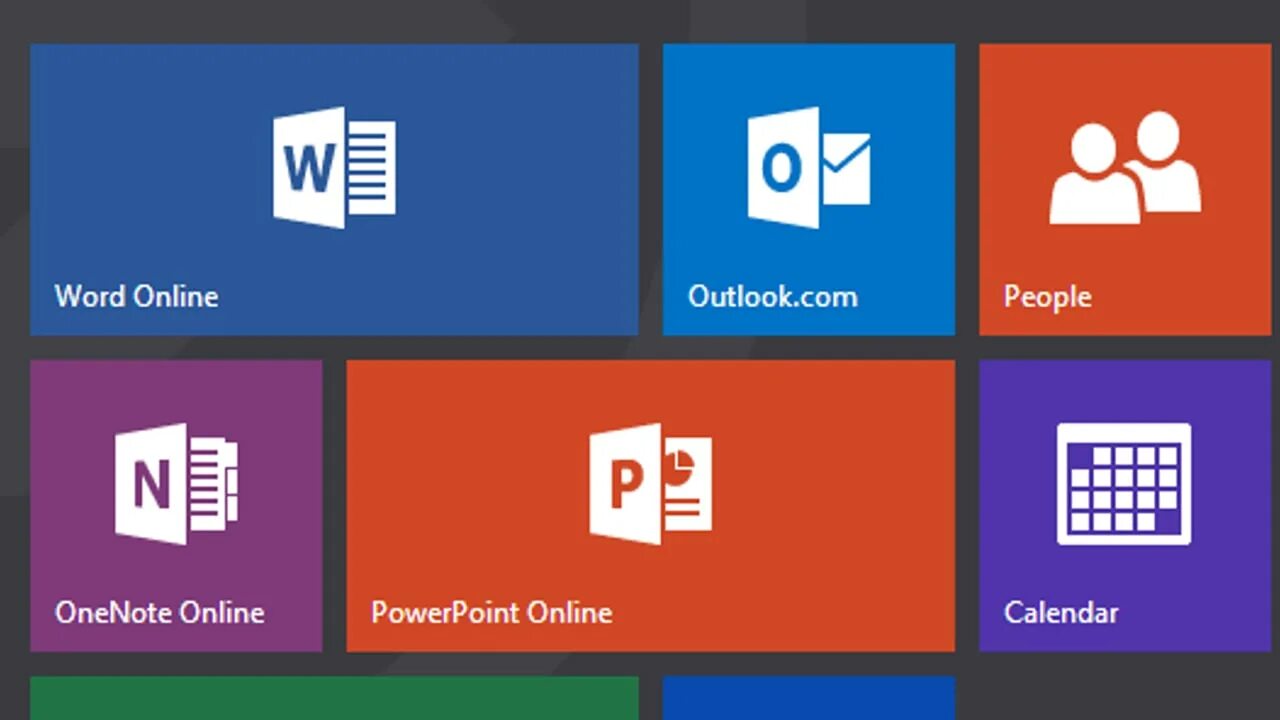This screenshot has height=720, width=1280.
Task: Click the "Word Online" label
Action: (x=136, y=297)
